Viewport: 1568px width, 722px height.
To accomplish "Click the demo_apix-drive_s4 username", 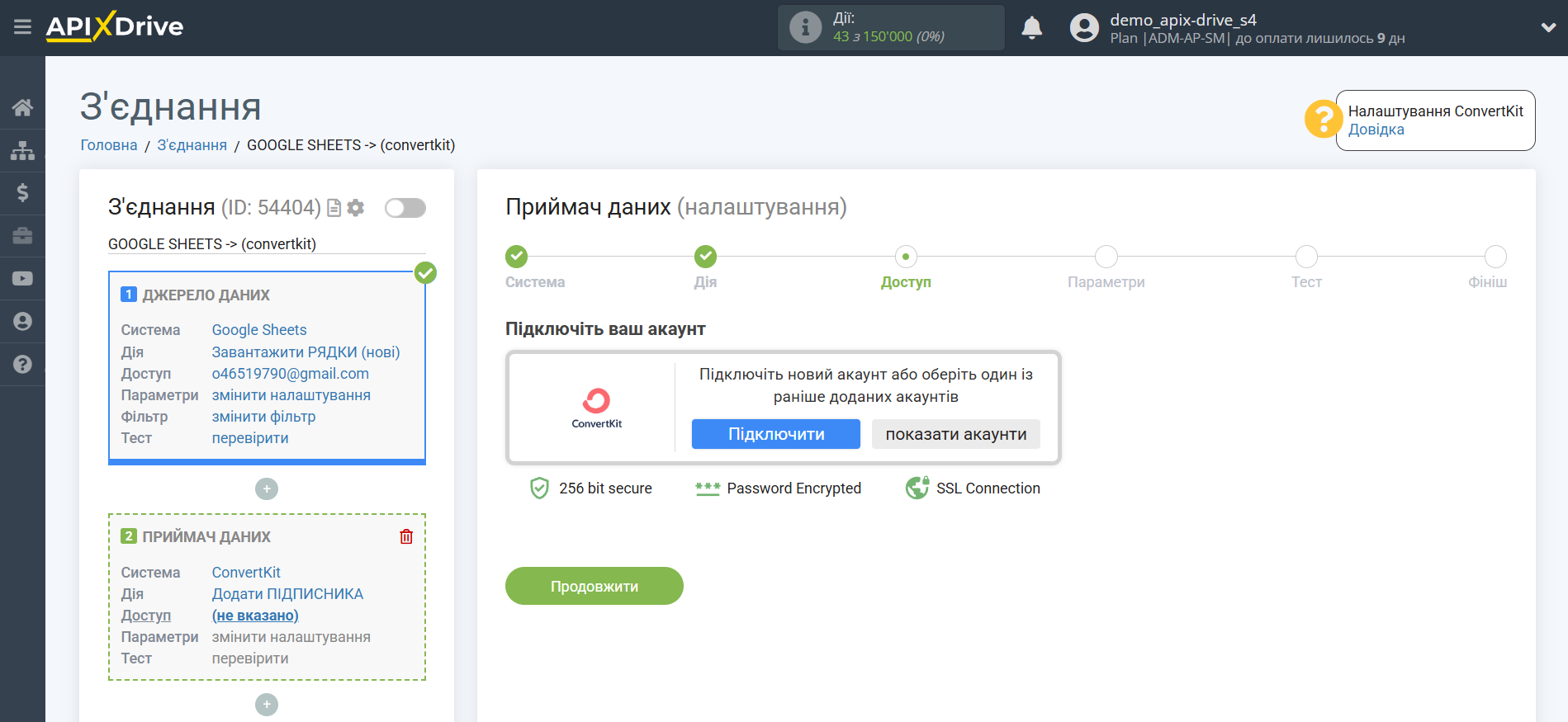I will pos(1182,20).
